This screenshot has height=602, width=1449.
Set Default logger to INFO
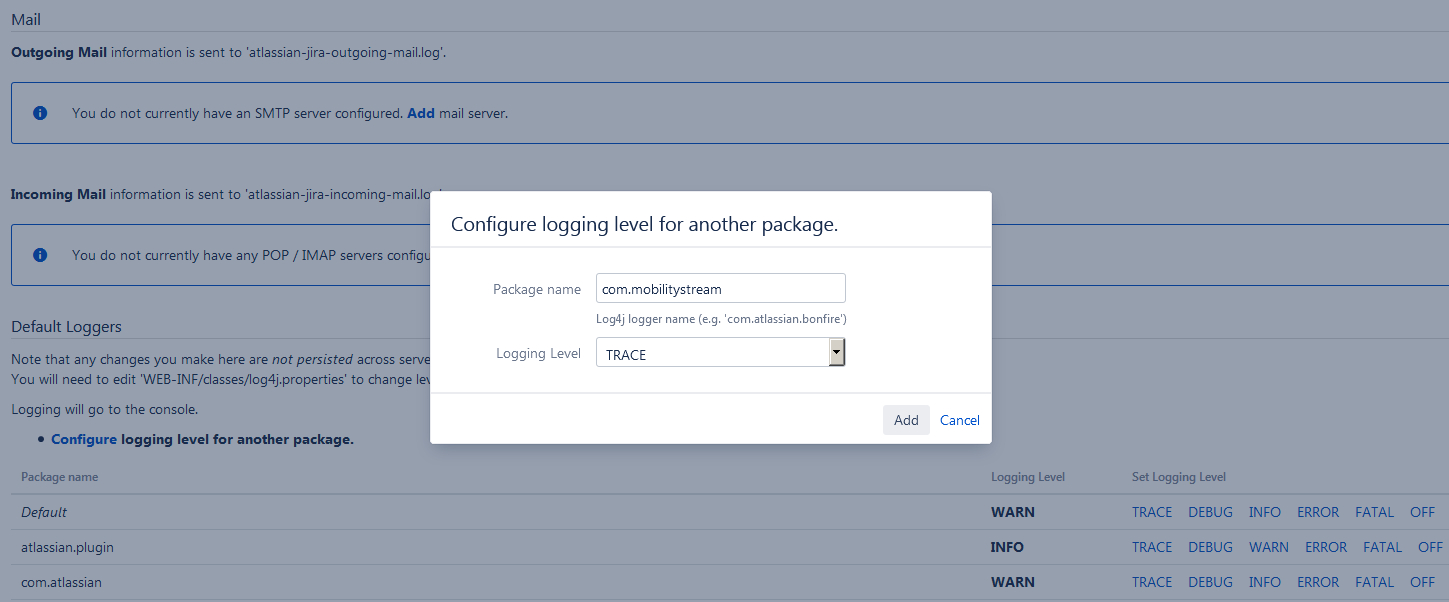point(1264,512)
